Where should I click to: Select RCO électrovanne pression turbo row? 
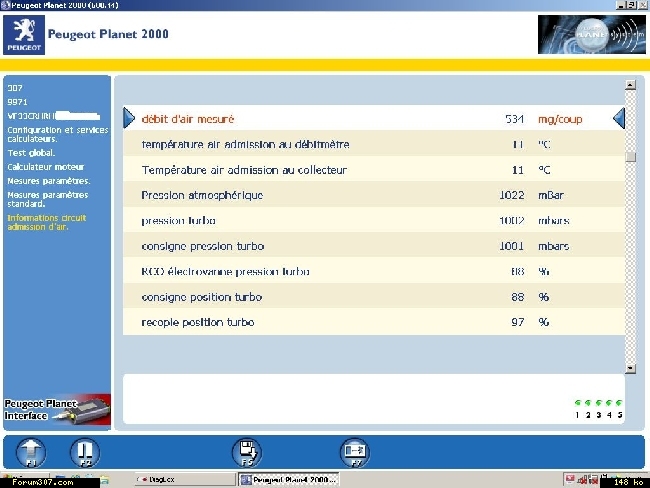(374, 271)
